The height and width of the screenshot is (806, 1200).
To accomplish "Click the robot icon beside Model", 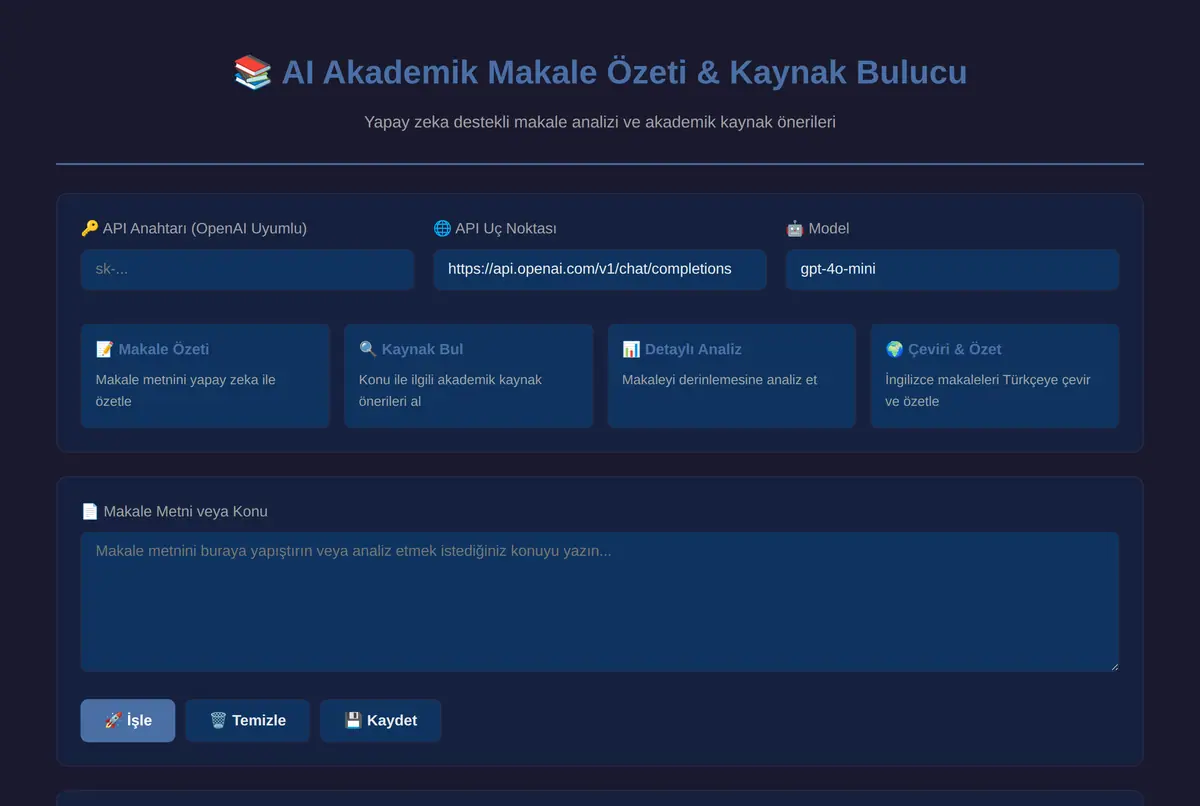I will pos(795,228).
